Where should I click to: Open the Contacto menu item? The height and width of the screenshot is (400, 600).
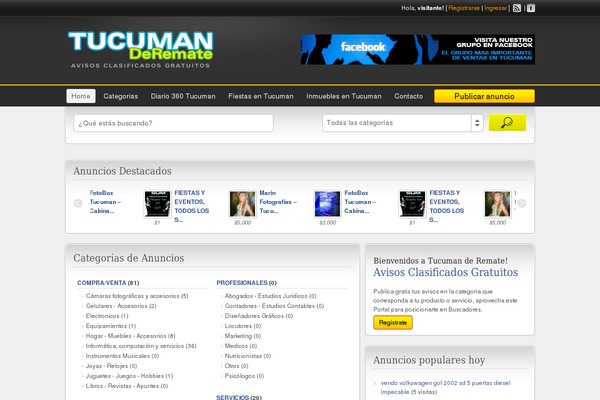(409, 96)
